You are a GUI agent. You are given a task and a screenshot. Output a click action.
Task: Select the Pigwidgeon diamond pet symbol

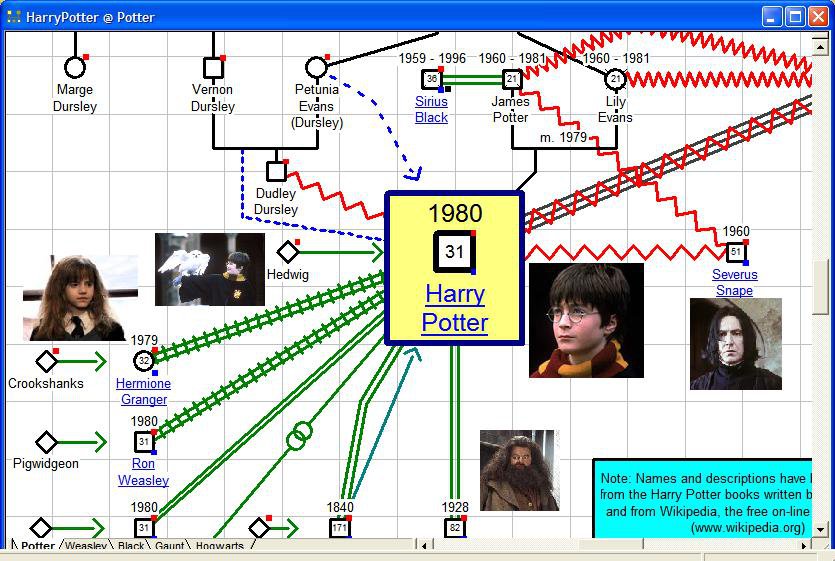[x=46, y=442]
